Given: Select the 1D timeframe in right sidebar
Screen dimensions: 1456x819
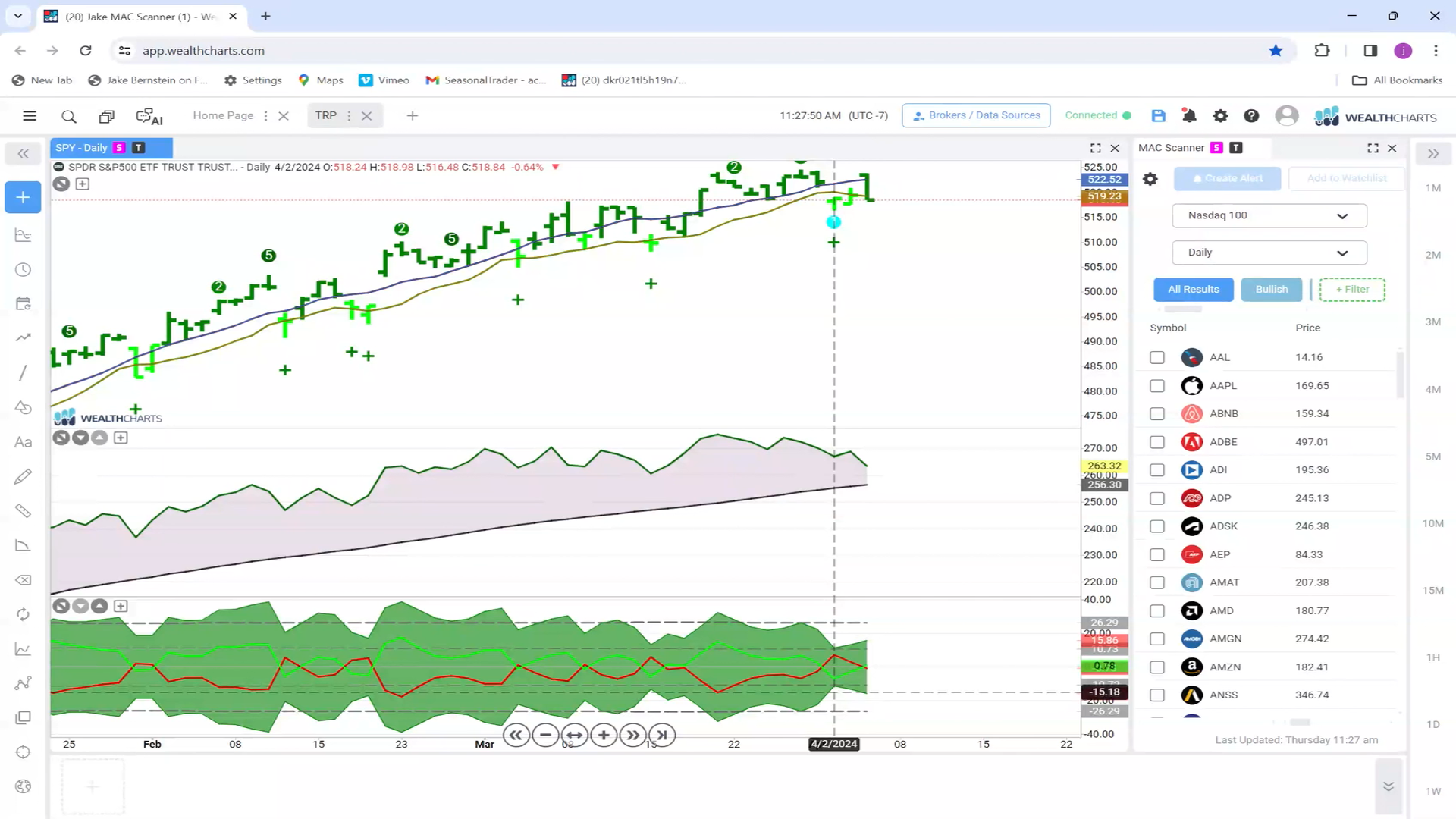Looking at the screenshot, I should tap(1432, 724).
